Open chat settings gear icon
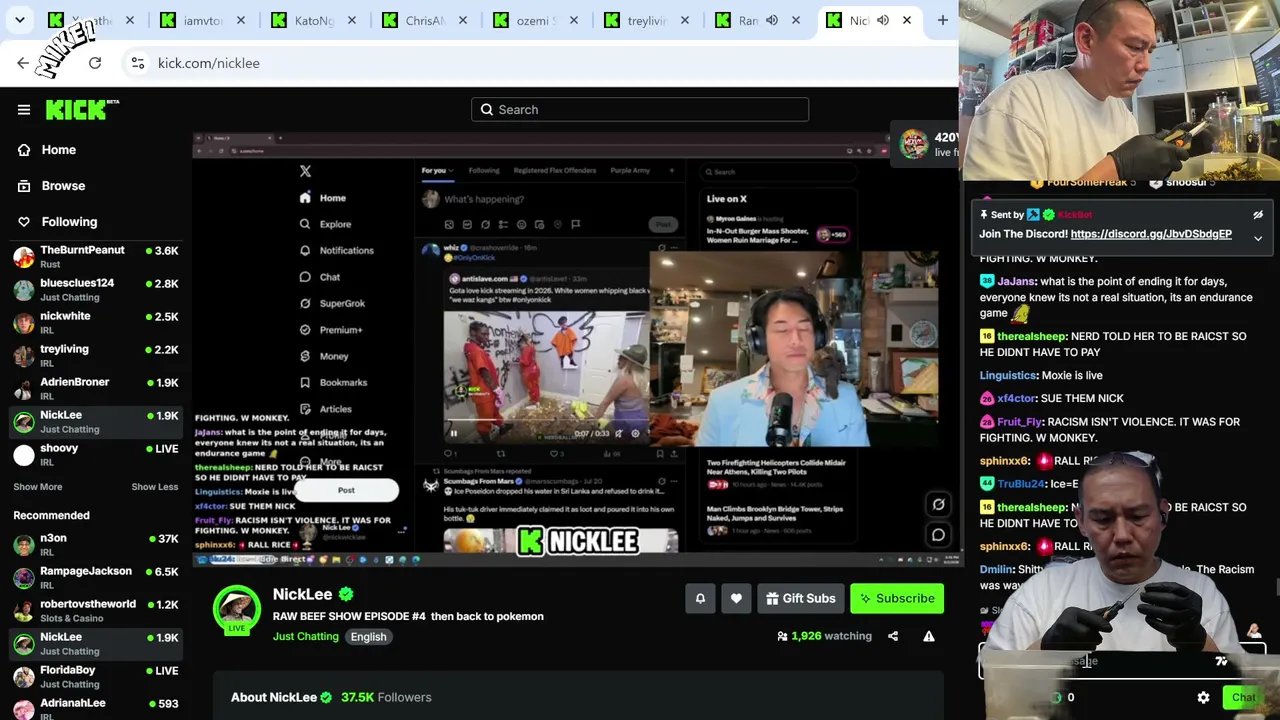This screenshot has width=1280, height=720. [1203, 698]
